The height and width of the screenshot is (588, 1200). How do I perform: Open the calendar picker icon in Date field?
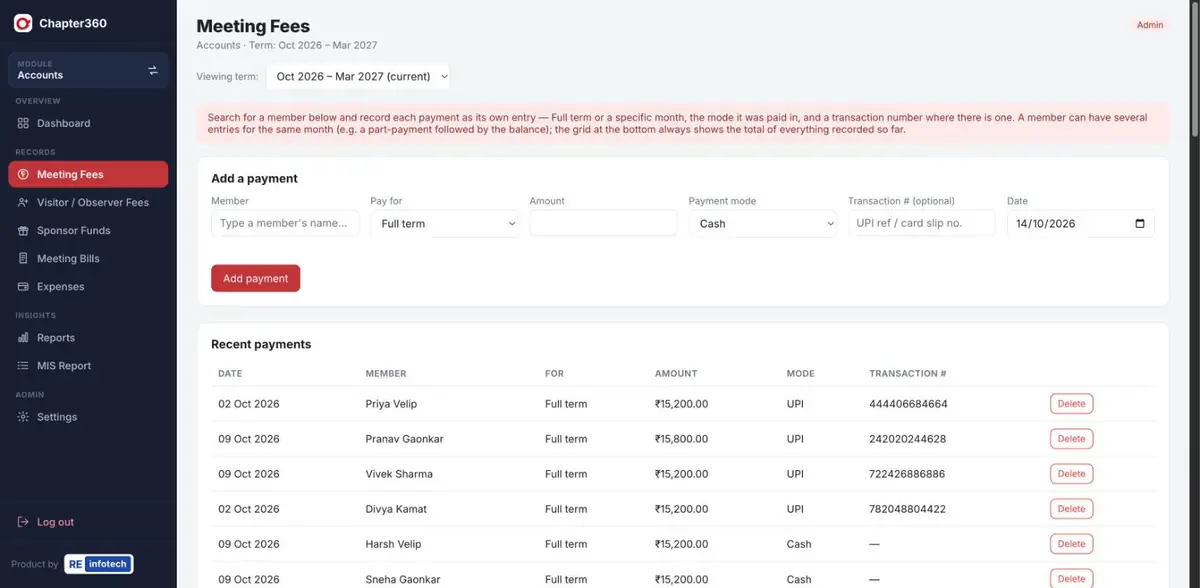(x=1140, y=224)
